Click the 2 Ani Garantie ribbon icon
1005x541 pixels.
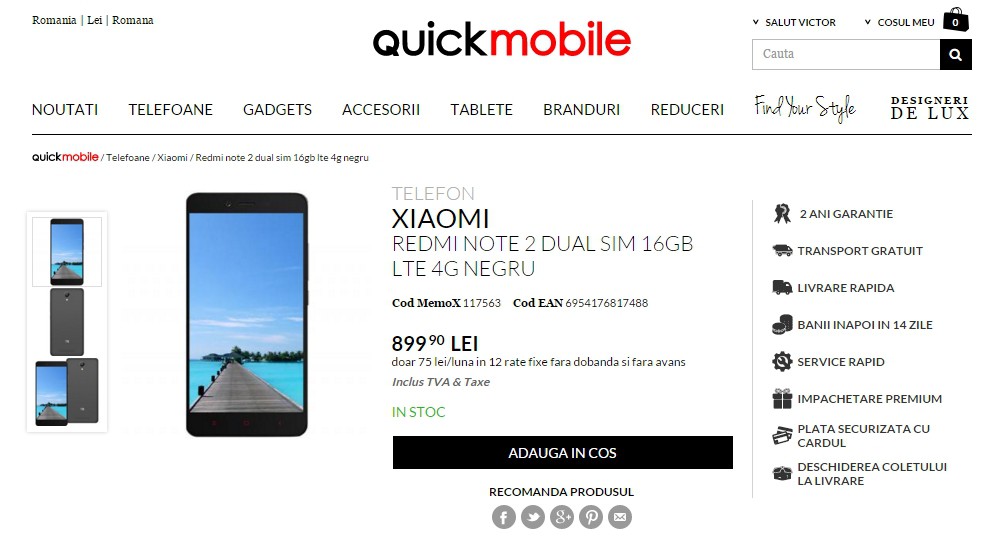[782, 213]
